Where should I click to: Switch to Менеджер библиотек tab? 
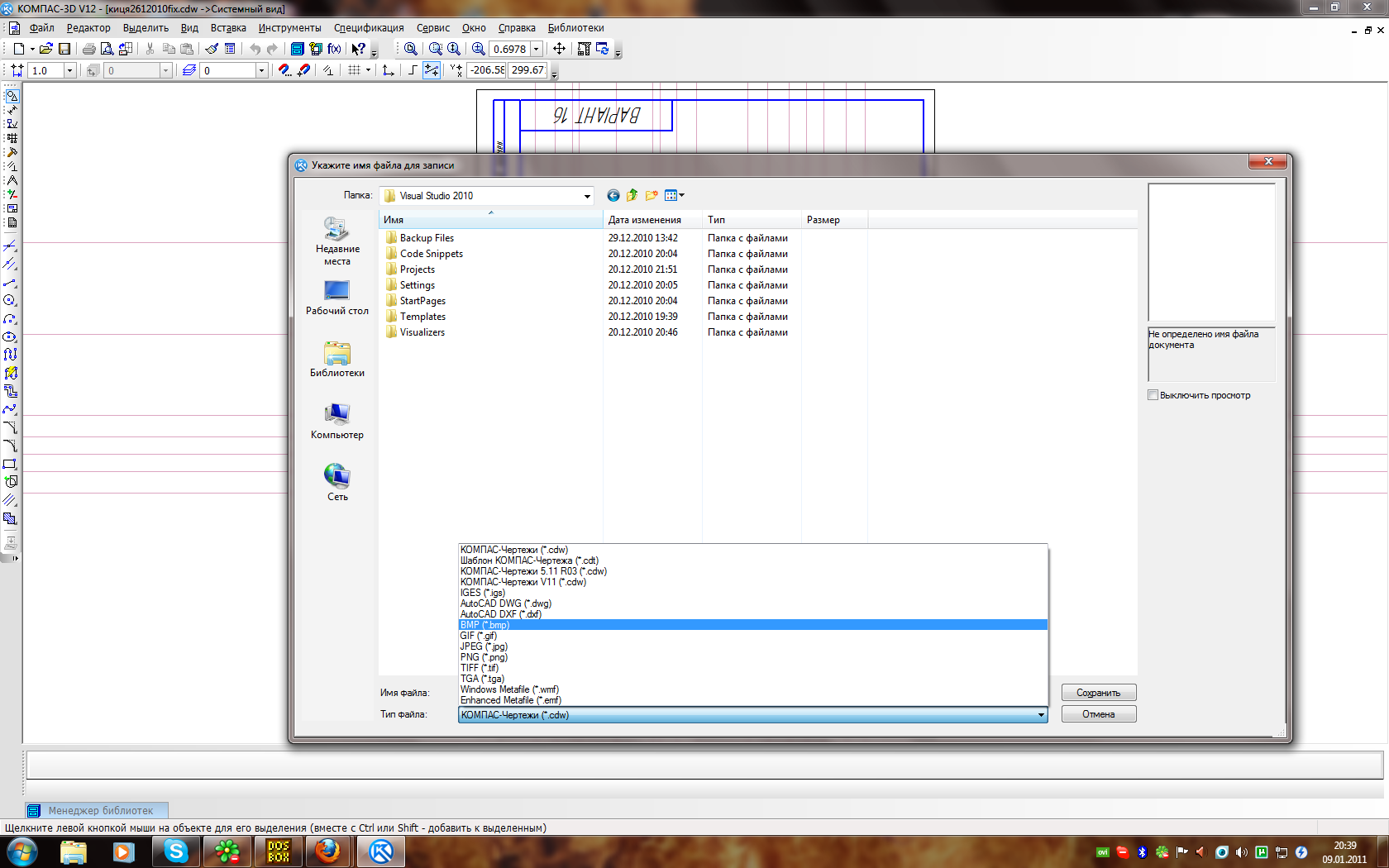96,810
